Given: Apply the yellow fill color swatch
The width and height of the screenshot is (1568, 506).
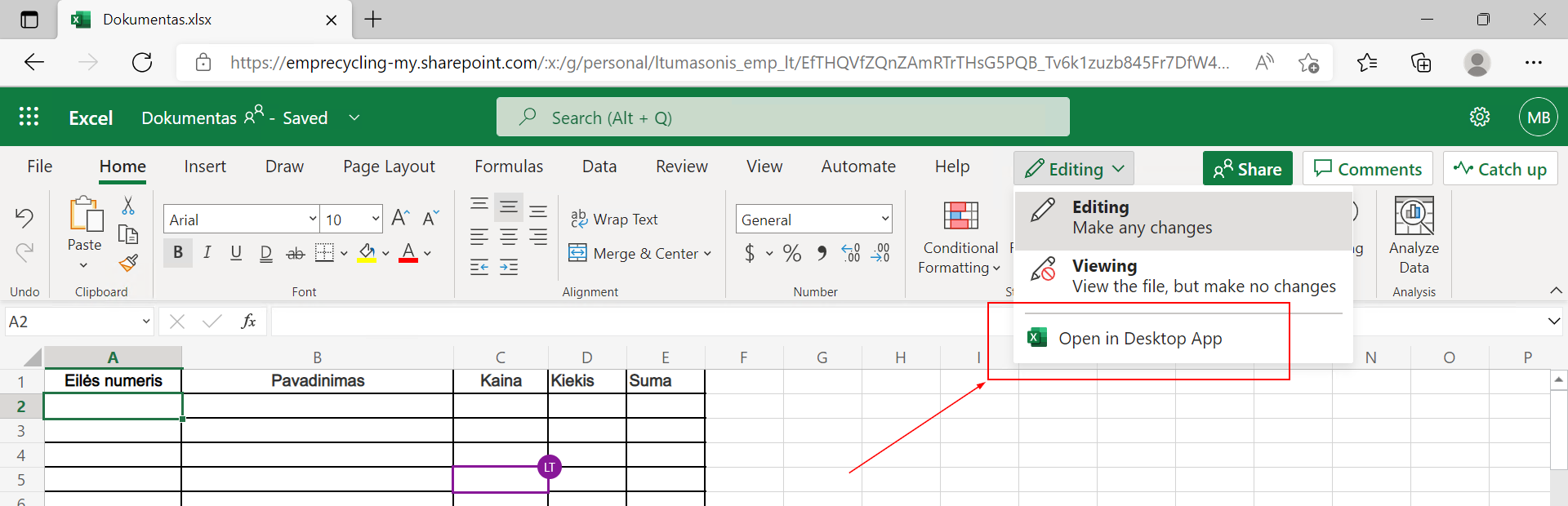Looking at the screenshot, I should coord(367,254).
